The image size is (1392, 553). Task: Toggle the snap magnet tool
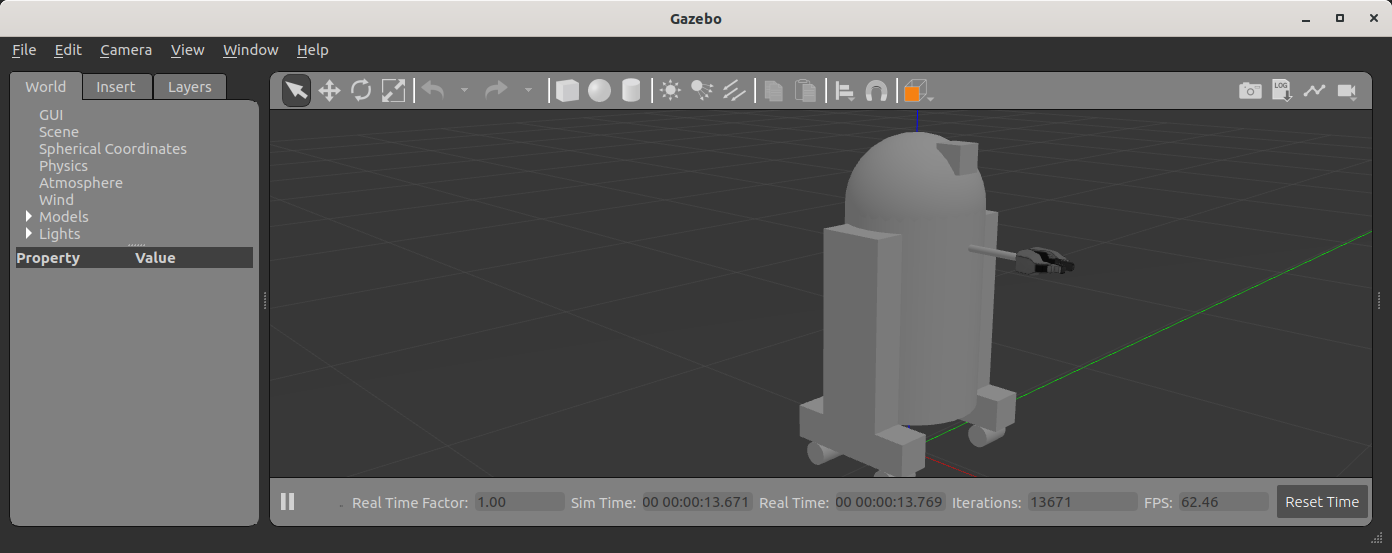pyautogui.click(x=876, y=91)
